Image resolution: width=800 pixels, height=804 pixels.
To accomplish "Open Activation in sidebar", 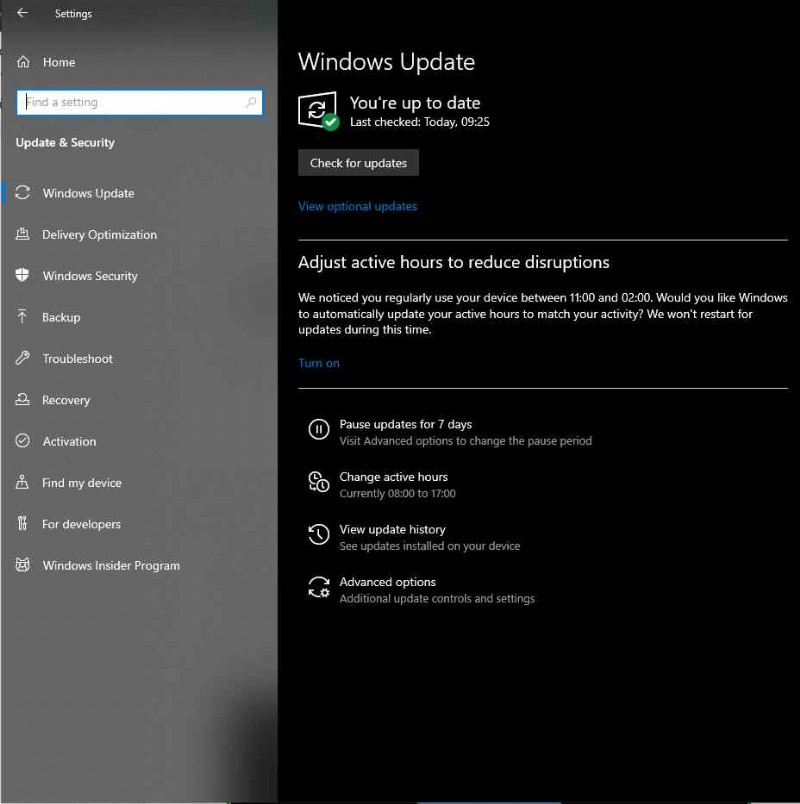I will (x=69, y=441).
